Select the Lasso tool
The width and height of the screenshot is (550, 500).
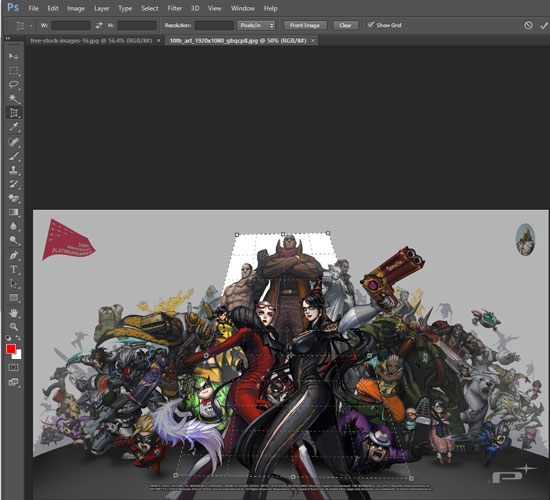pos(14,85)
